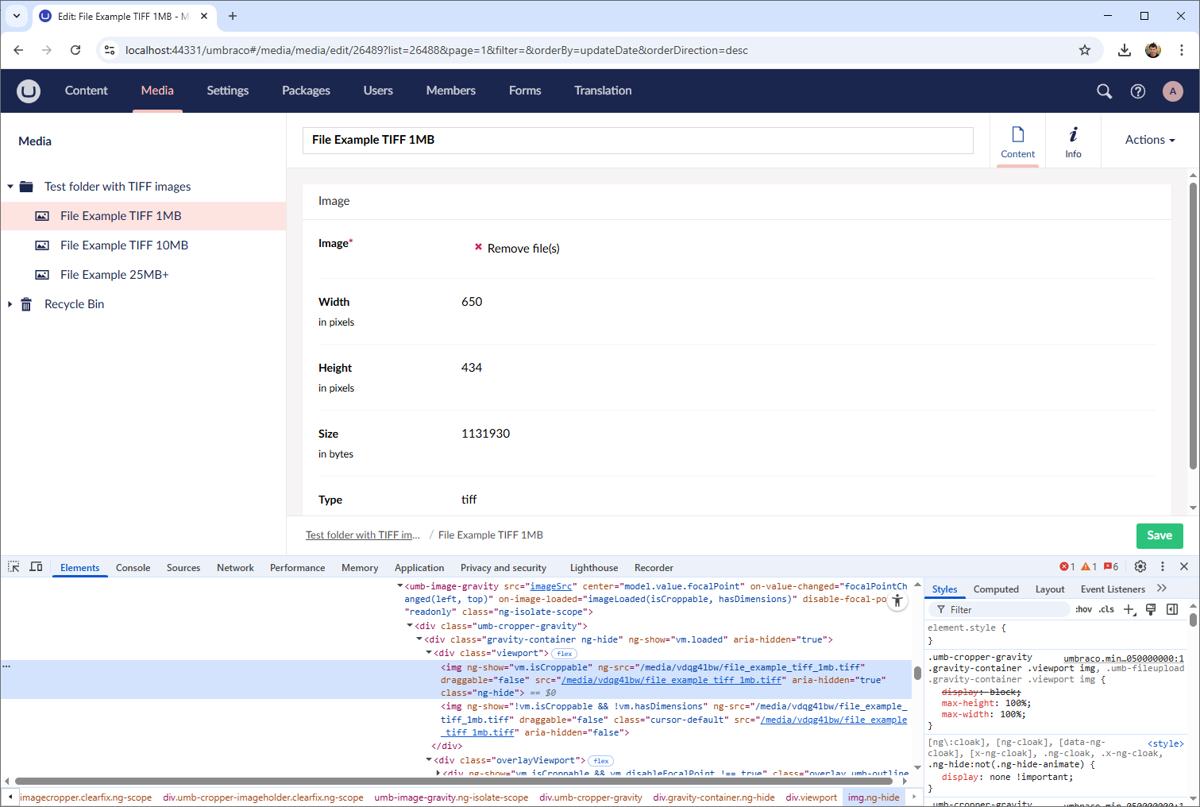Screen dimensions: 1200x807
Task: Toggle the DevTools device toolbar
Action: coord(36,567)
